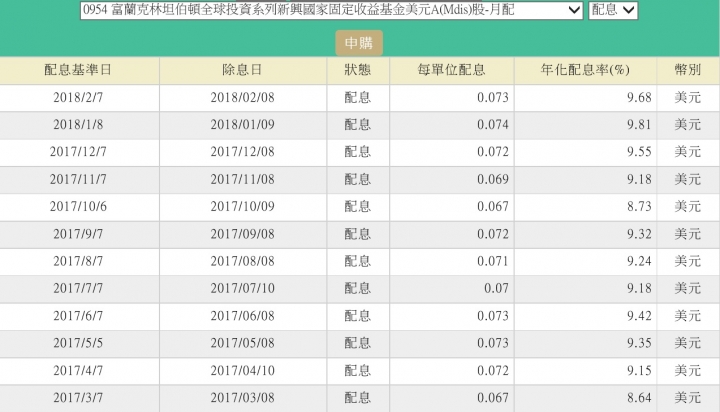Select base date cell 2018/2/7
Screen dimensions: 720x412
[78, 97]
